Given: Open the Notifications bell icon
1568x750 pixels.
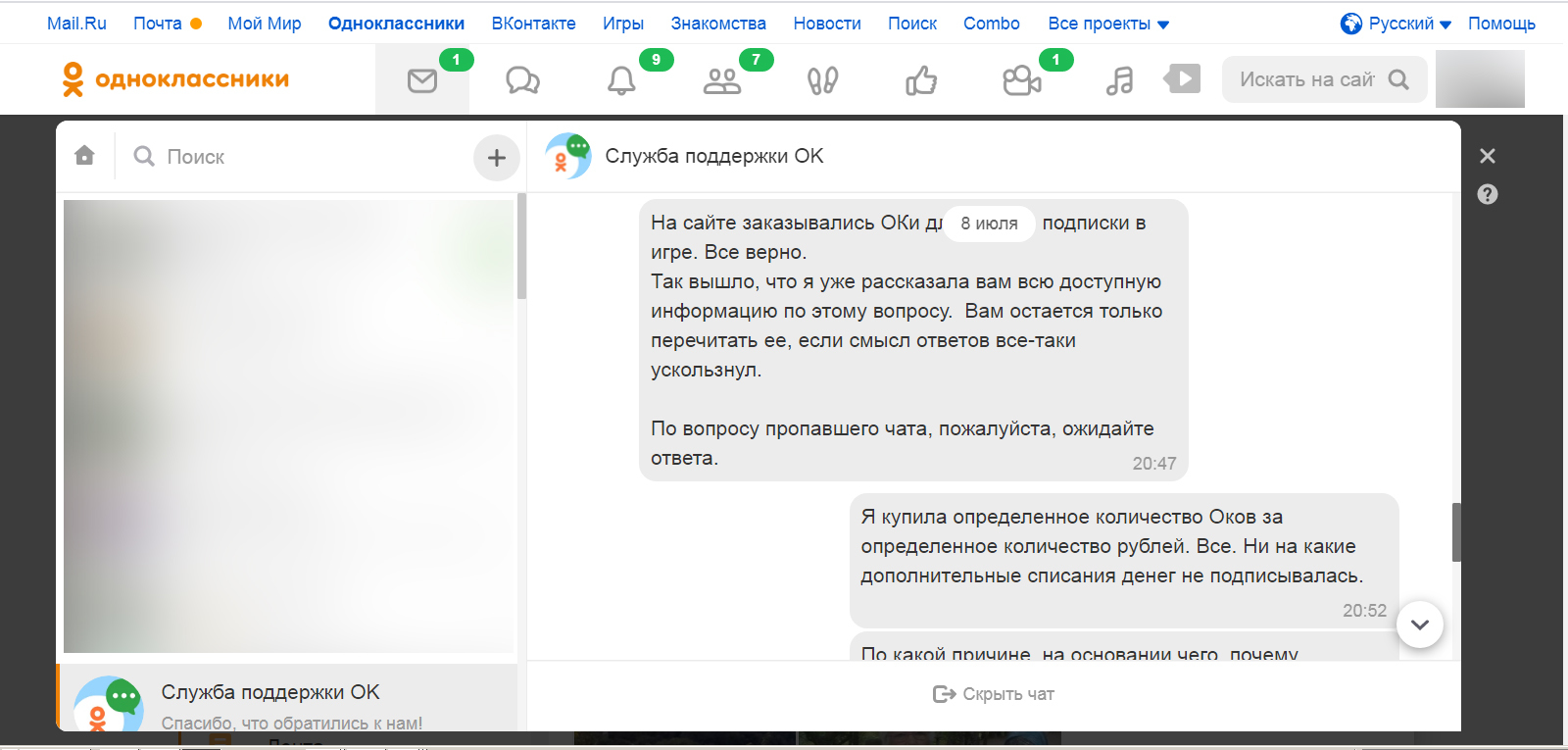Looking at the screenshot, I should click(621, 80).
